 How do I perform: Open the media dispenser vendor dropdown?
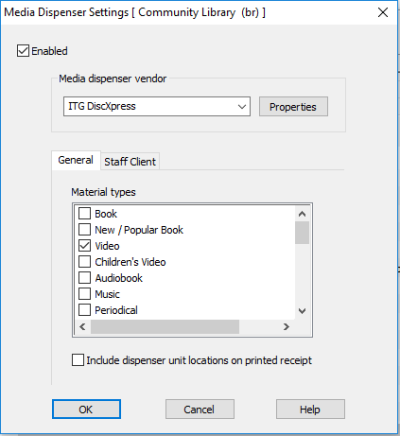[157, 107]
